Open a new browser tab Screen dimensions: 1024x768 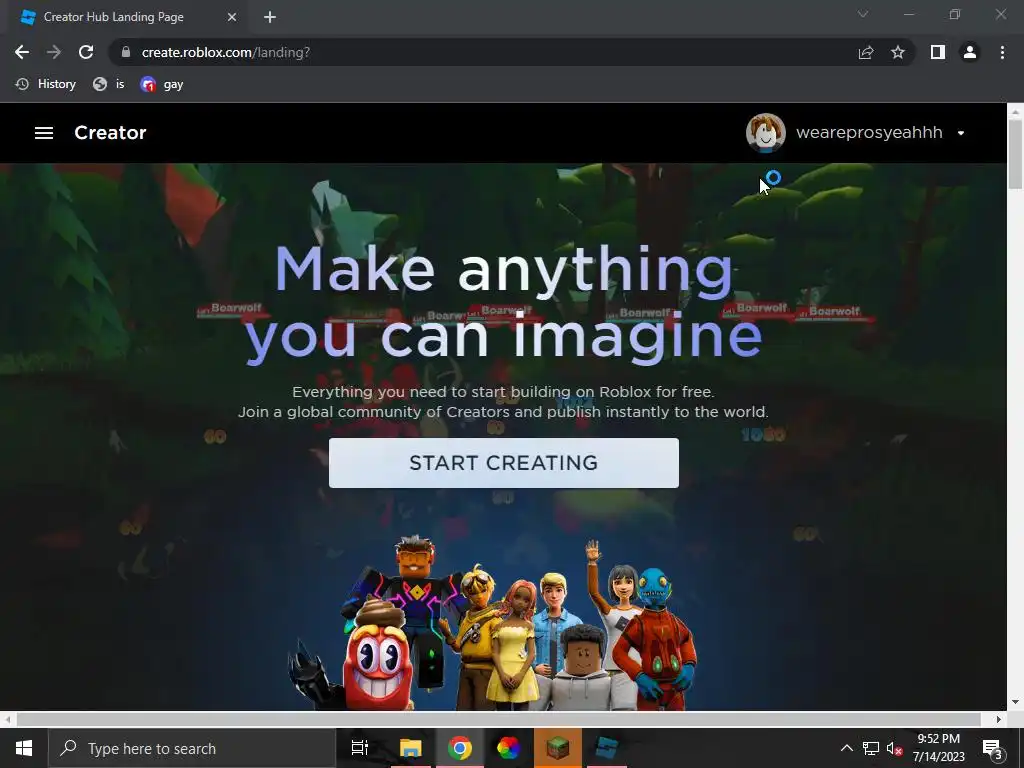click(x=270, y=17)
